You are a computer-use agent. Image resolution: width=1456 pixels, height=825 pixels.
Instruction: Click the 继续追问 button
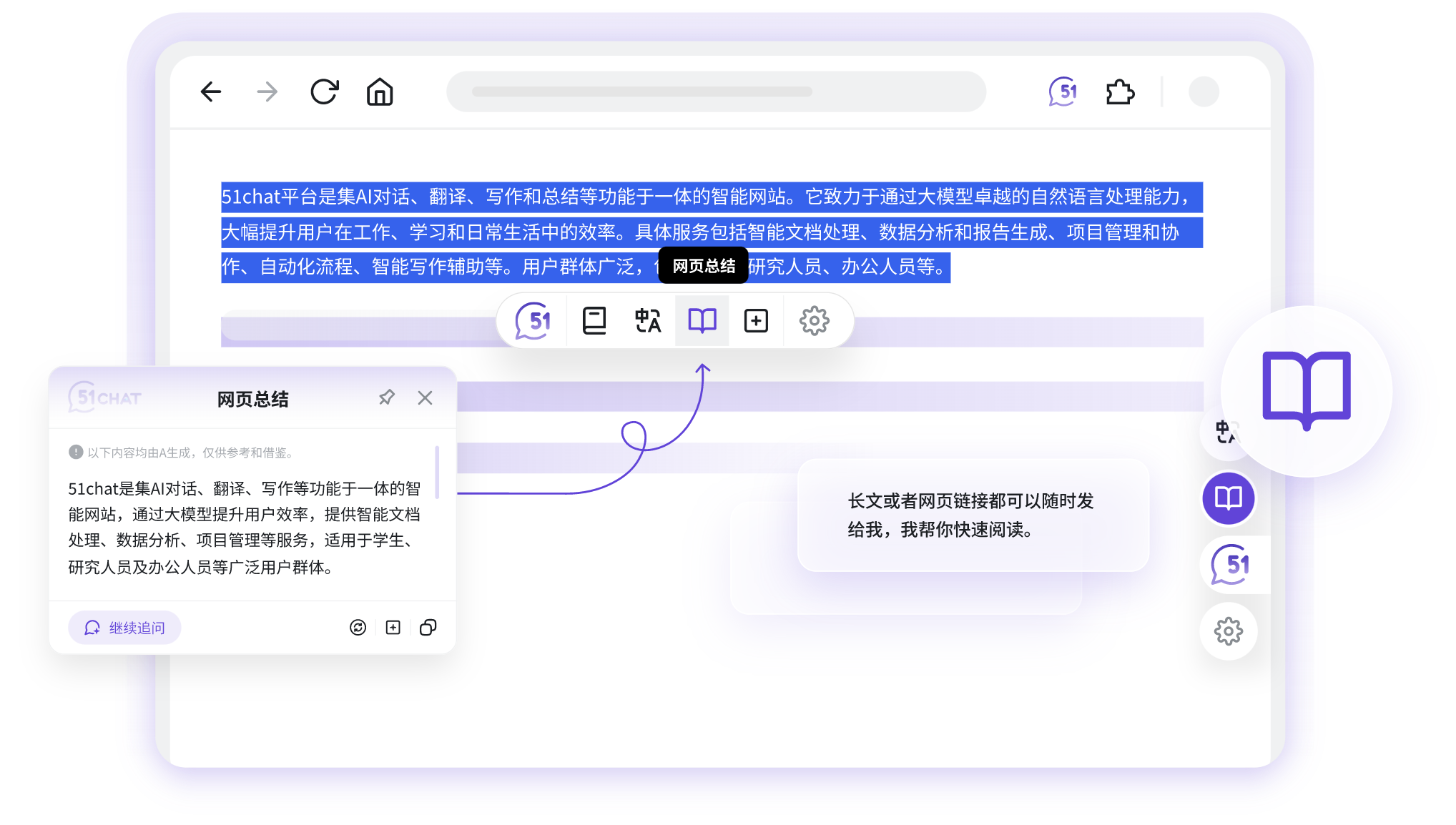pos(124,628)
